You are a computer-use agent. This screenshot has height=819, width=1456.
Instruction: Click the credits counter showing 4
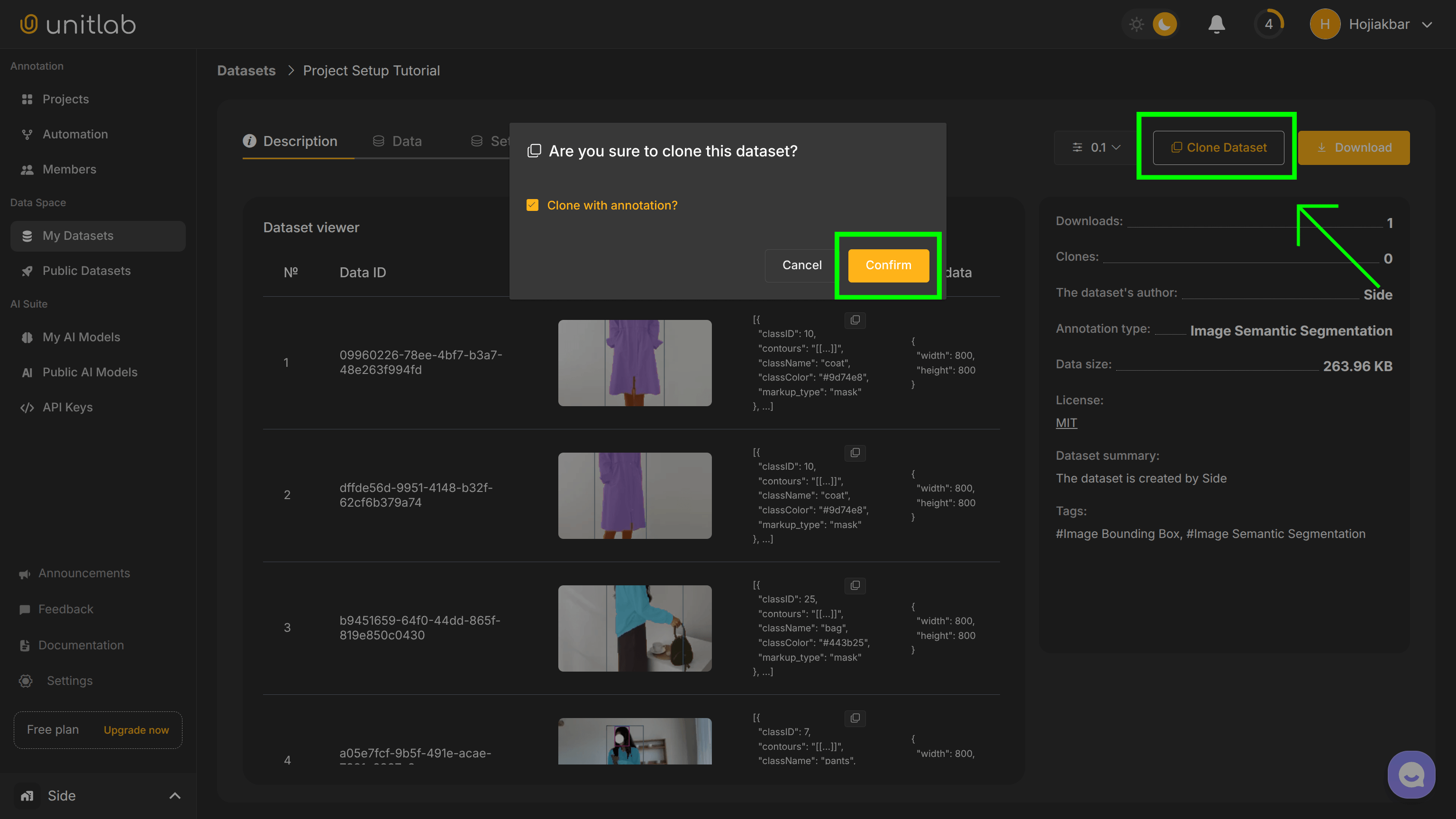(x=1269, y=24)
